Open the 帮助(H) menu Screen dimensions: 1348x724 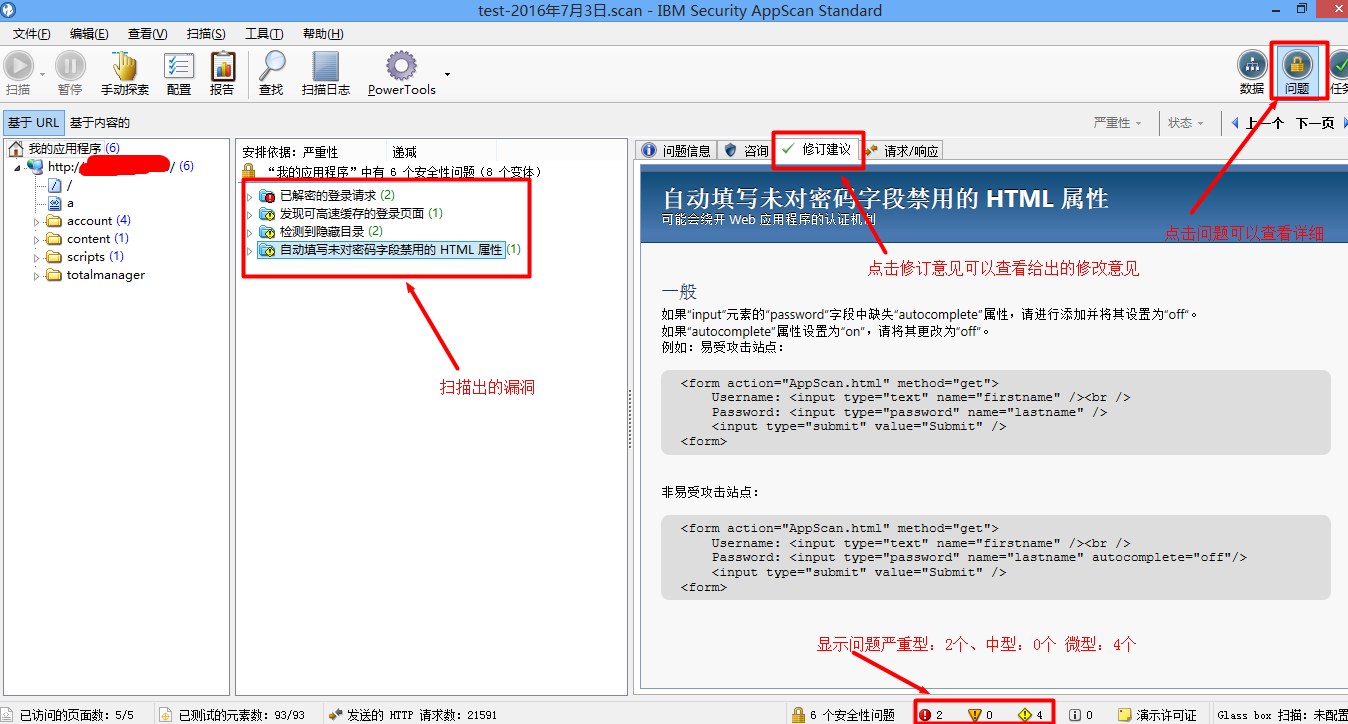(x=323, y=34)
